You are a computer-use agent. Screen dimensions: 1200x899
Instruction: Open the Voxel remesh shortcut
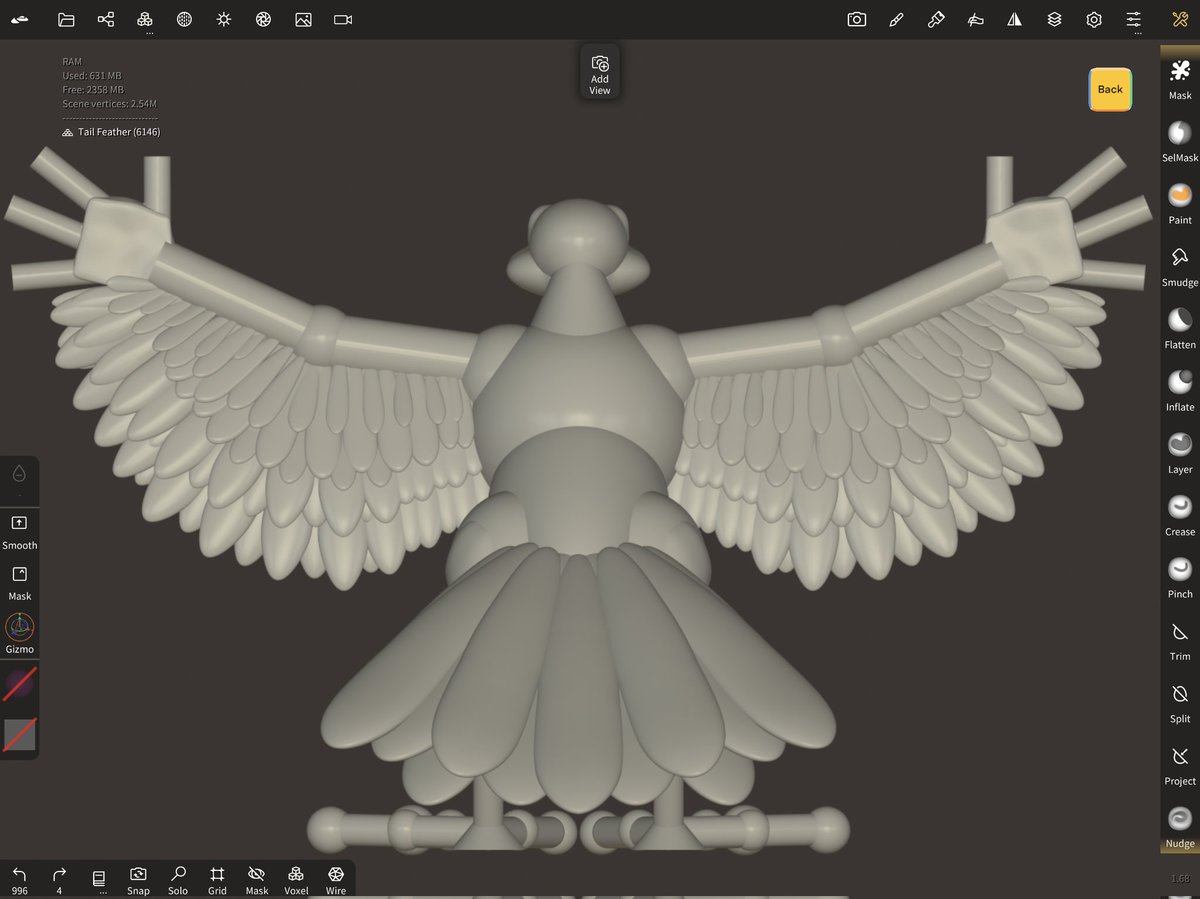click(296, 879)
